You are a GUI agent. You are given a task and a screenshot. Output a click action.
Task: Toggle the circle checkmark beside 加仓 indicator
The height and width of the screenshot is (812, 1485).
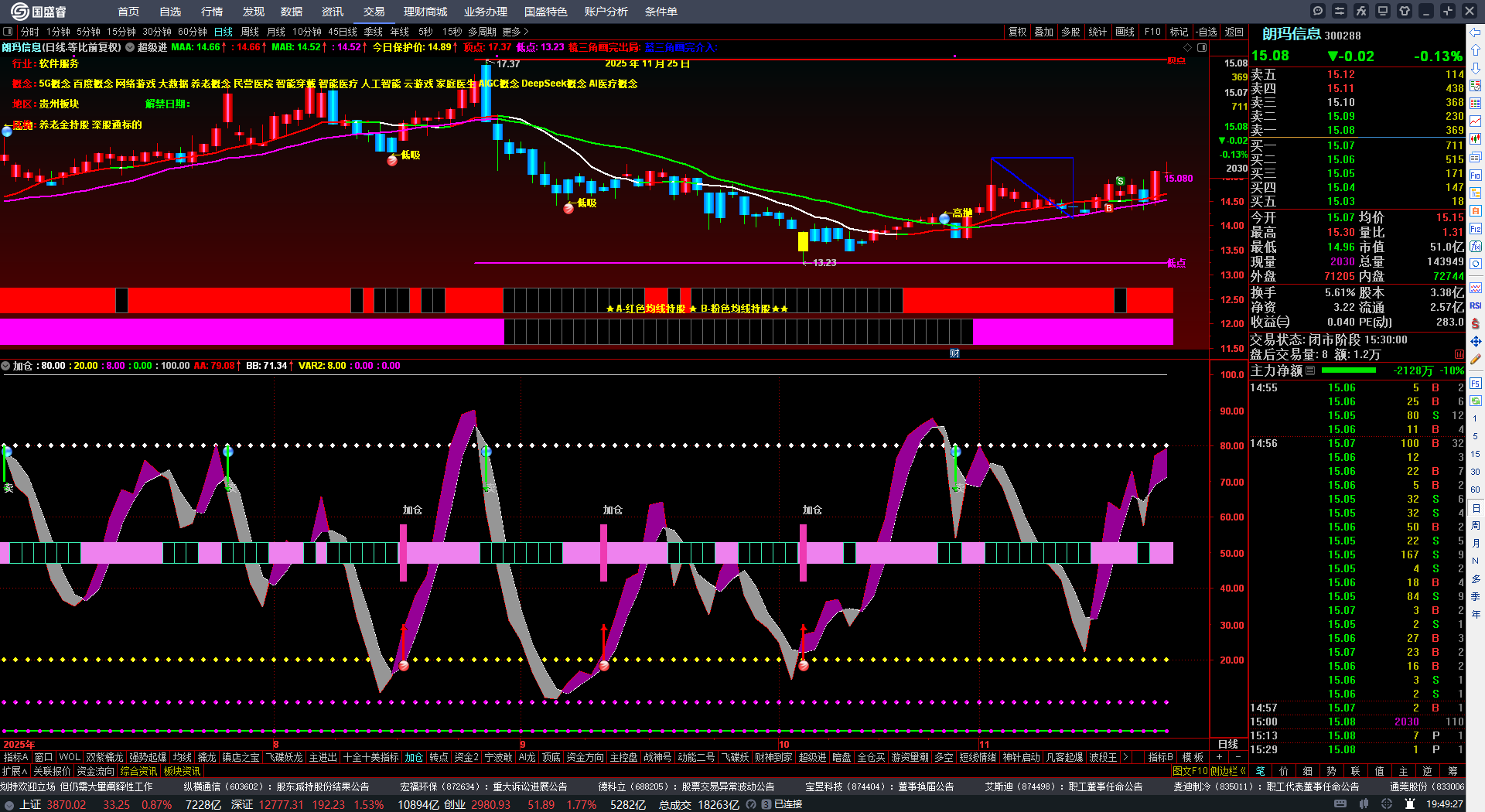(5, 366)
